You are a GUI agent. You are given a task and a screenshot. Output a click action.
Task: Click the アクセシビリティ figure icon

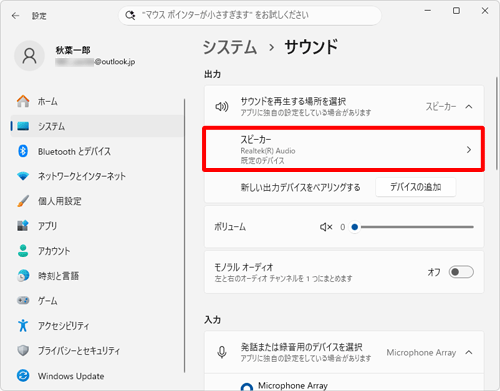pyautogui.click(x=23, y=325)
